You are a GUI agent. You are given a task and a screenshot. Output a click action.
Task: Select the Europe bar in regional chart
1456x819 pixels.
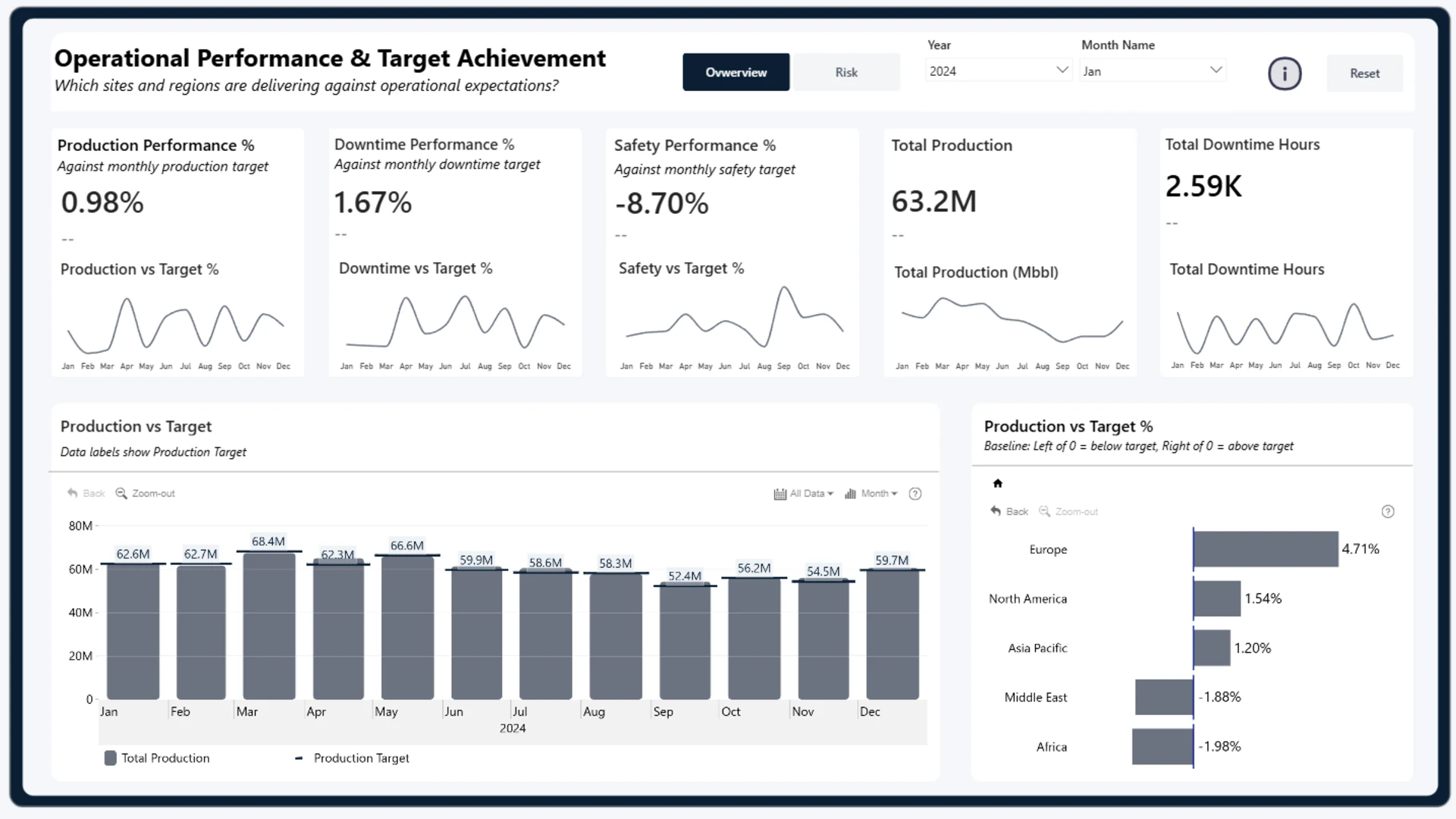point(1266,549)
